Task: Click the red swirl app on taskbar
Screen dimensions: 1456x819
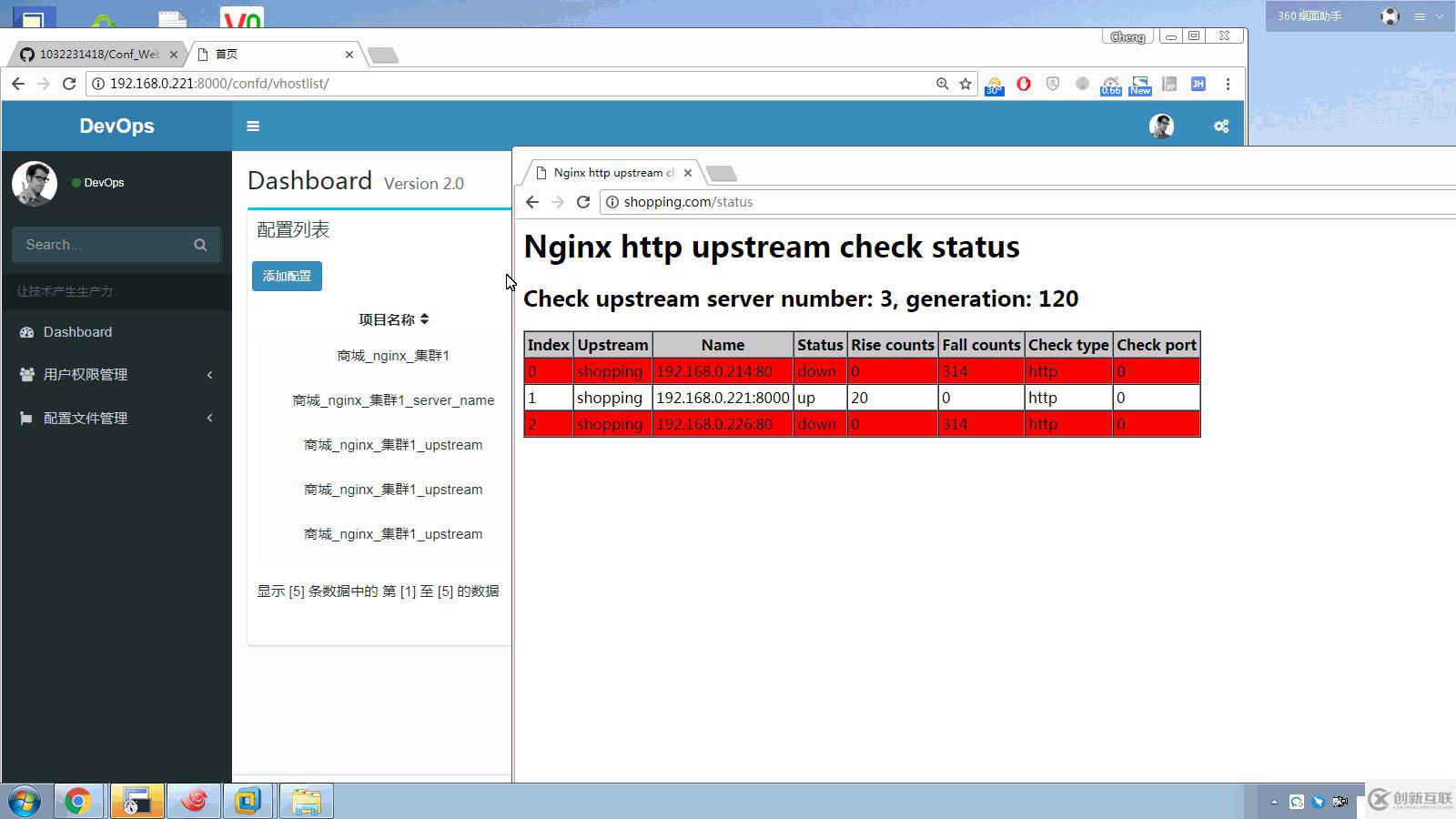Action: (193, 802)
